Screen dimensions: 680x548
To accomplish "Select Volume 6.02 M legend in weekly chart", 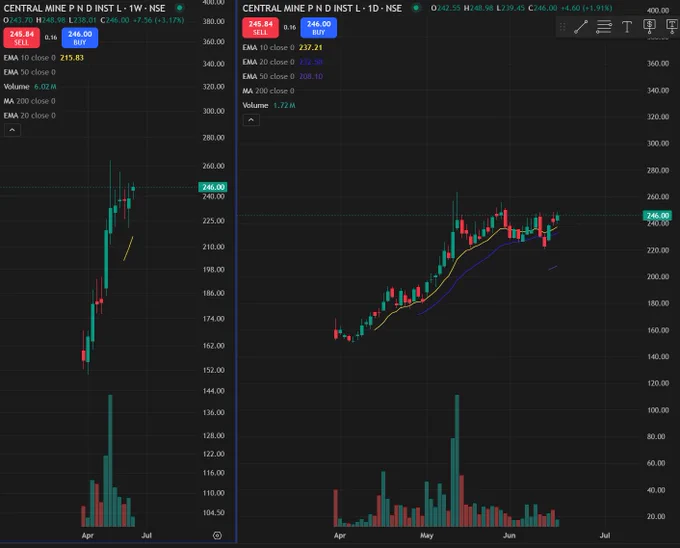I will coord(30,87).
